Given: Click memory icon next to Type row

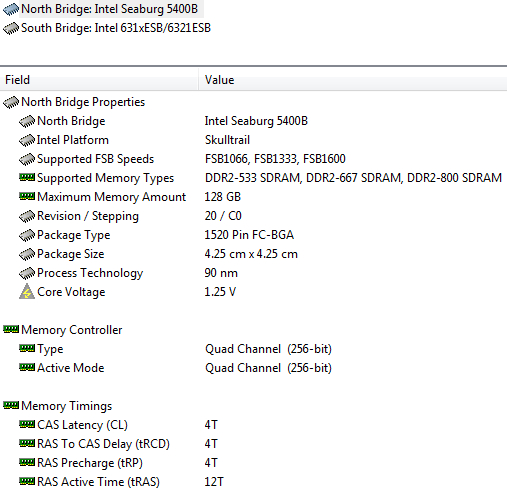Looking at the screenshot, I should [x=27, y=349].
